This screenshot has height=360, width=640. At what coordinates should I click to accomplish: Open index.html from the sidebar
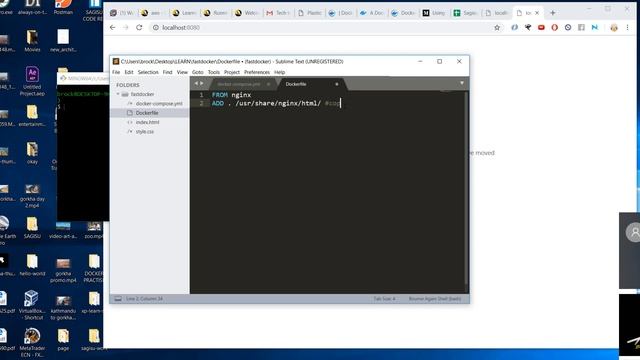coord(147,122)
